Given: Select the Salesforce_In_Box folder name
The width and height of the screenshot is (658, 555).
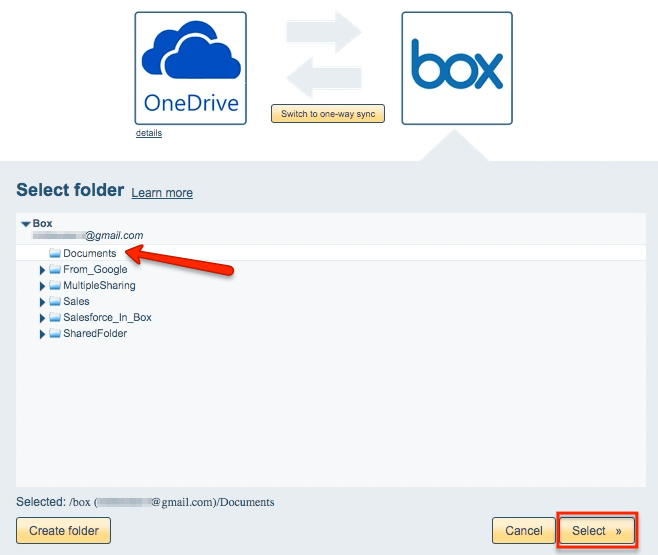Looking at the screenshot, I should 107,317.
